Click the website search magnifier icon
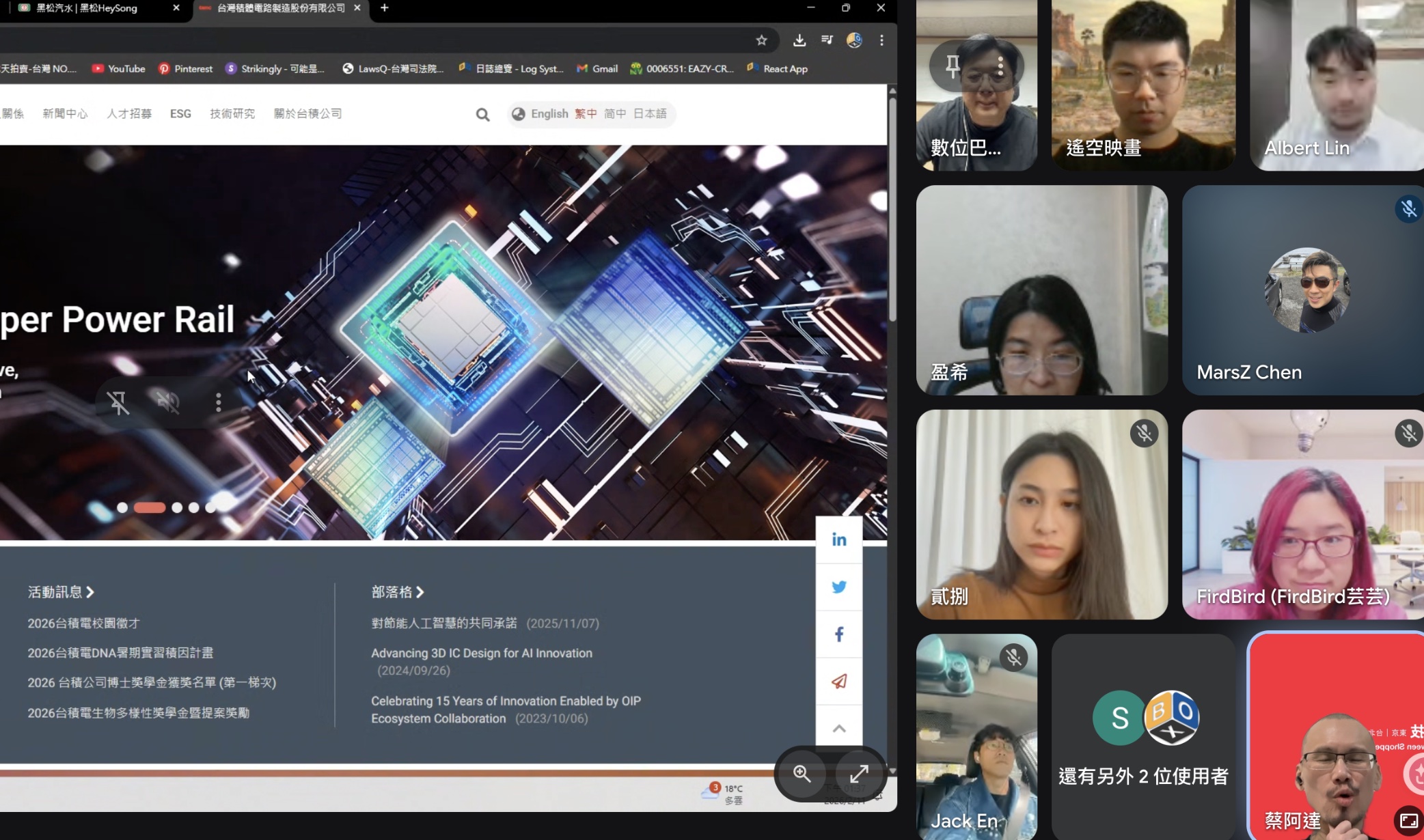The height and width of the screenshot is (840, 1424). [482, 114]
